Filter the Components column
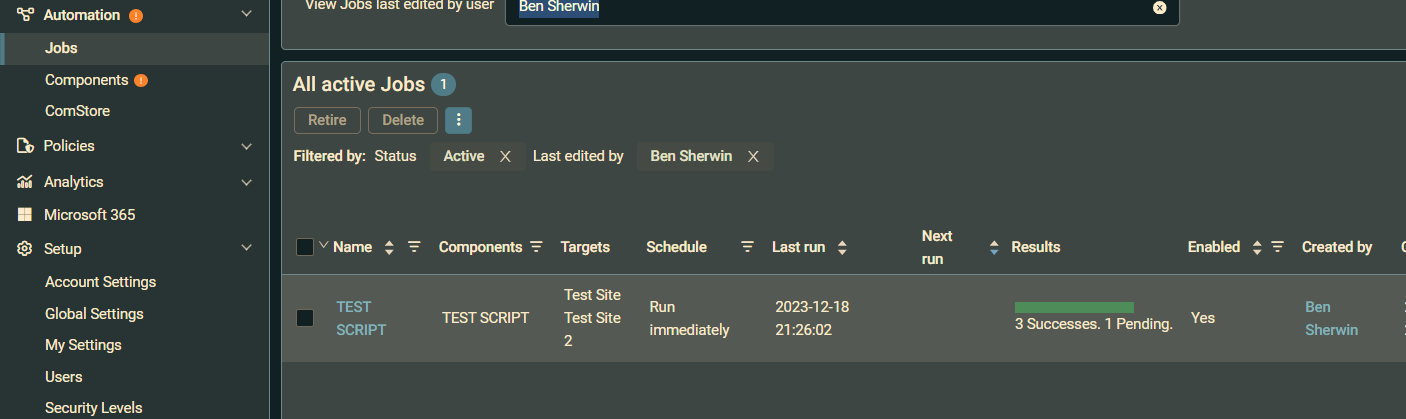 pos(536,247)
